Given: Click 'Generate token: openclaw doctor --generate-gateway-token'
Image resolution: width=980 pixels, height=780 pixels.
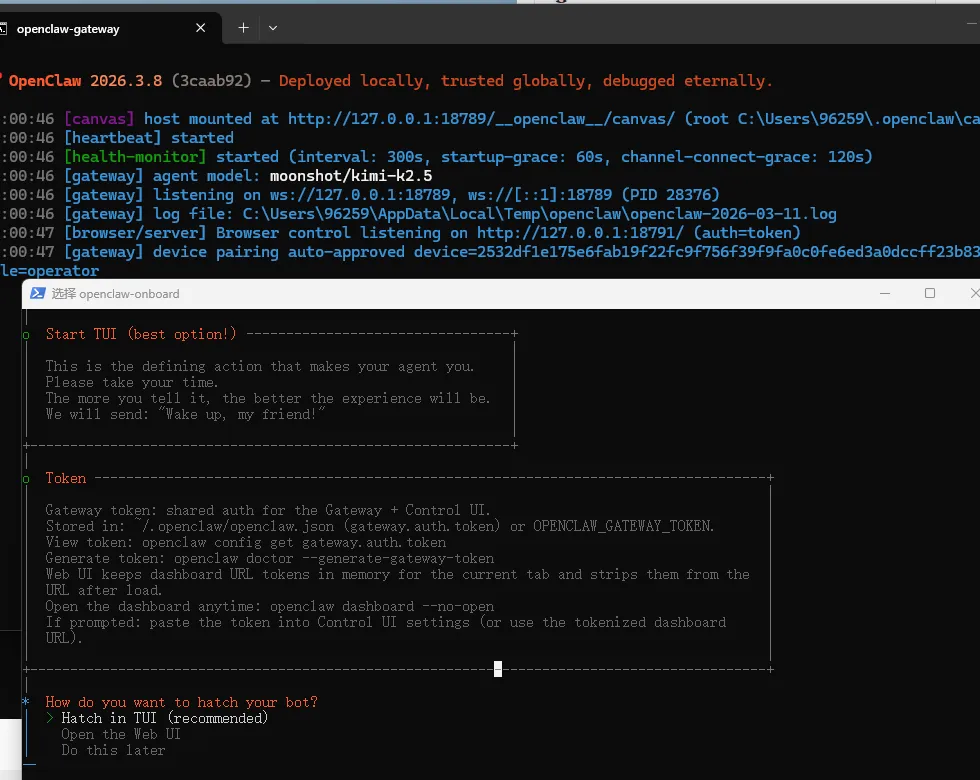Looking at the screenshot, I should pyautogui.click(x=269, y=558).
